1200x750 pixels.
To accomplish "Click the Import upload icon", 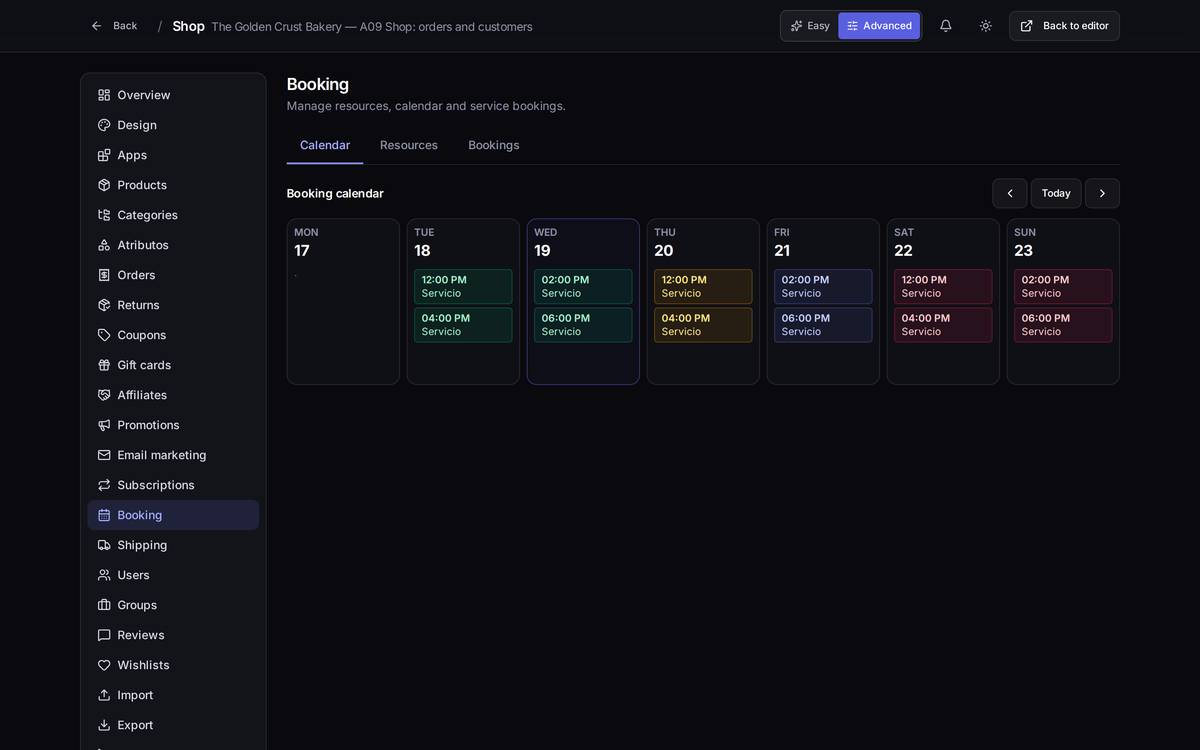I will pos(104,695).
